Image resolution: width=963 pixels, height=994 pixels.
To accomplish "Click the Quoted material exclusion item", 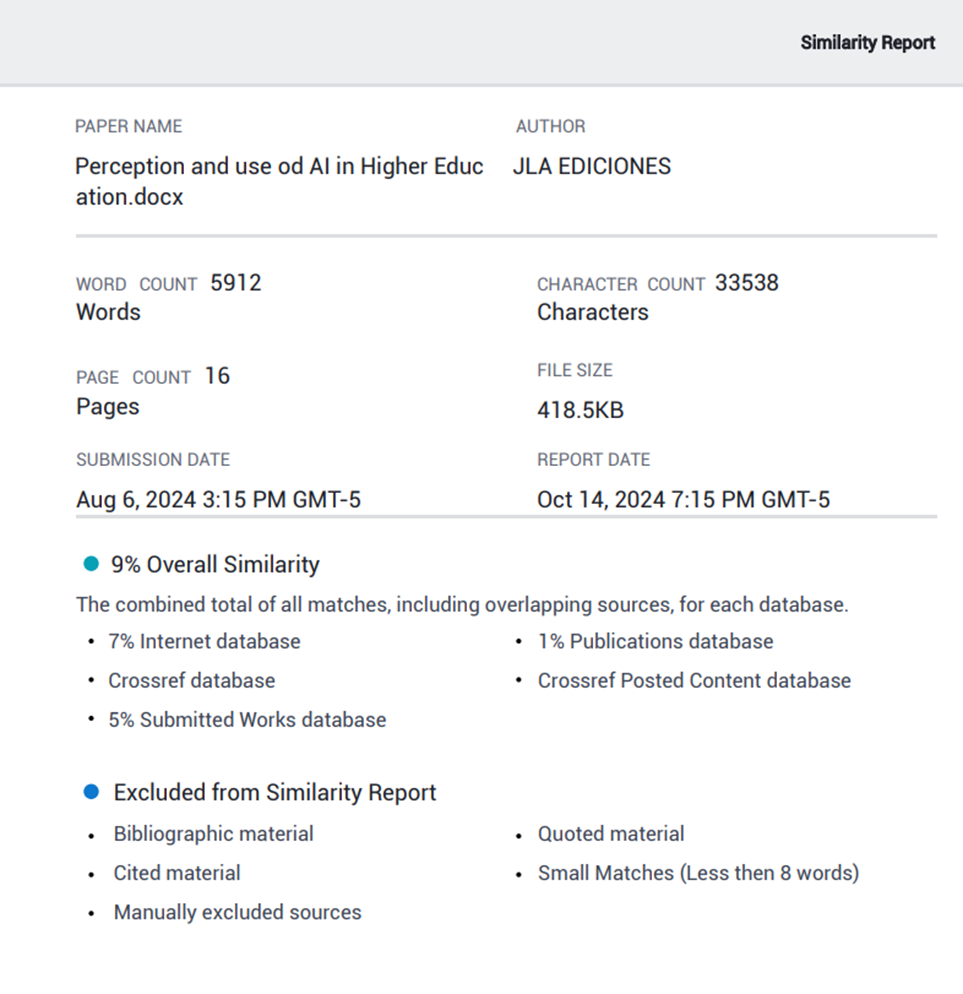I will [x=611, y=833].
